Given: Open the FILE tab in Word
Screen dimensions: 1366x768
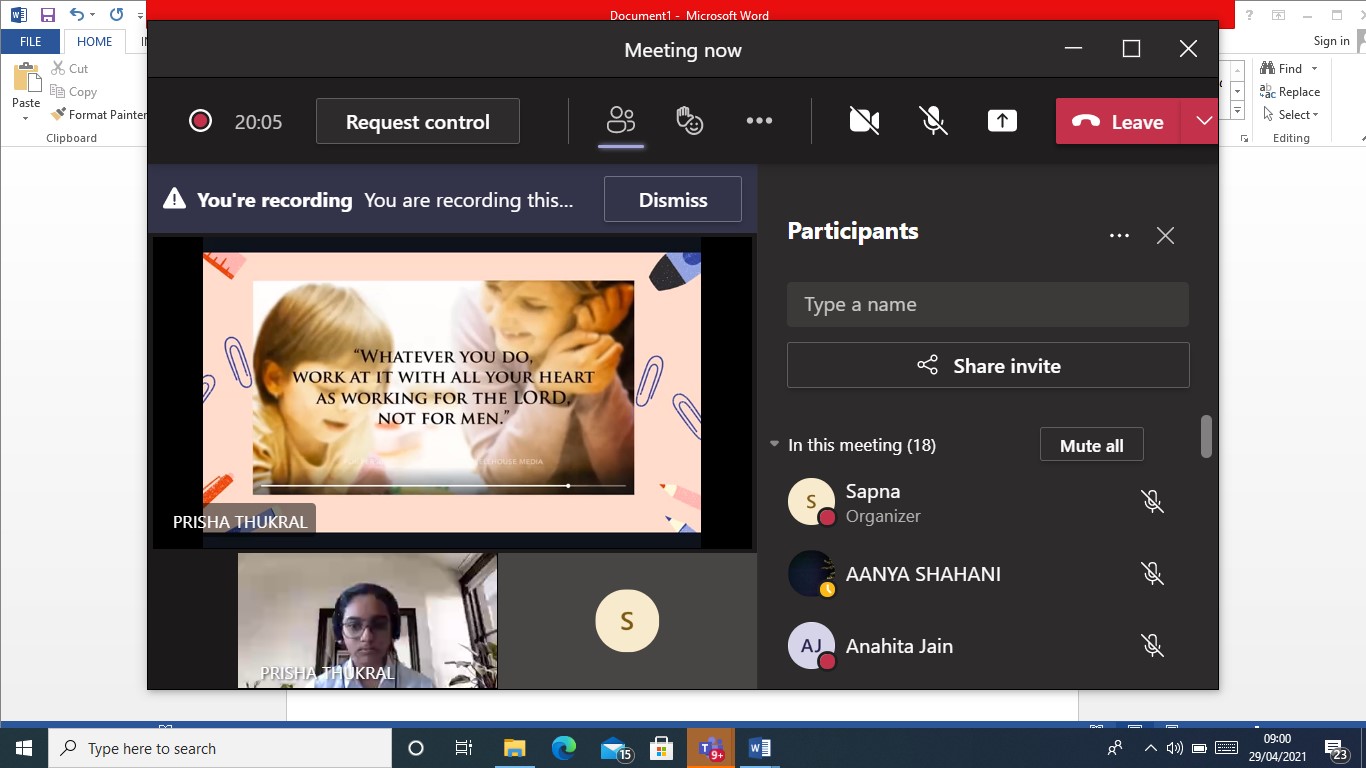Looking at the screenshot, I should (31, 42).
